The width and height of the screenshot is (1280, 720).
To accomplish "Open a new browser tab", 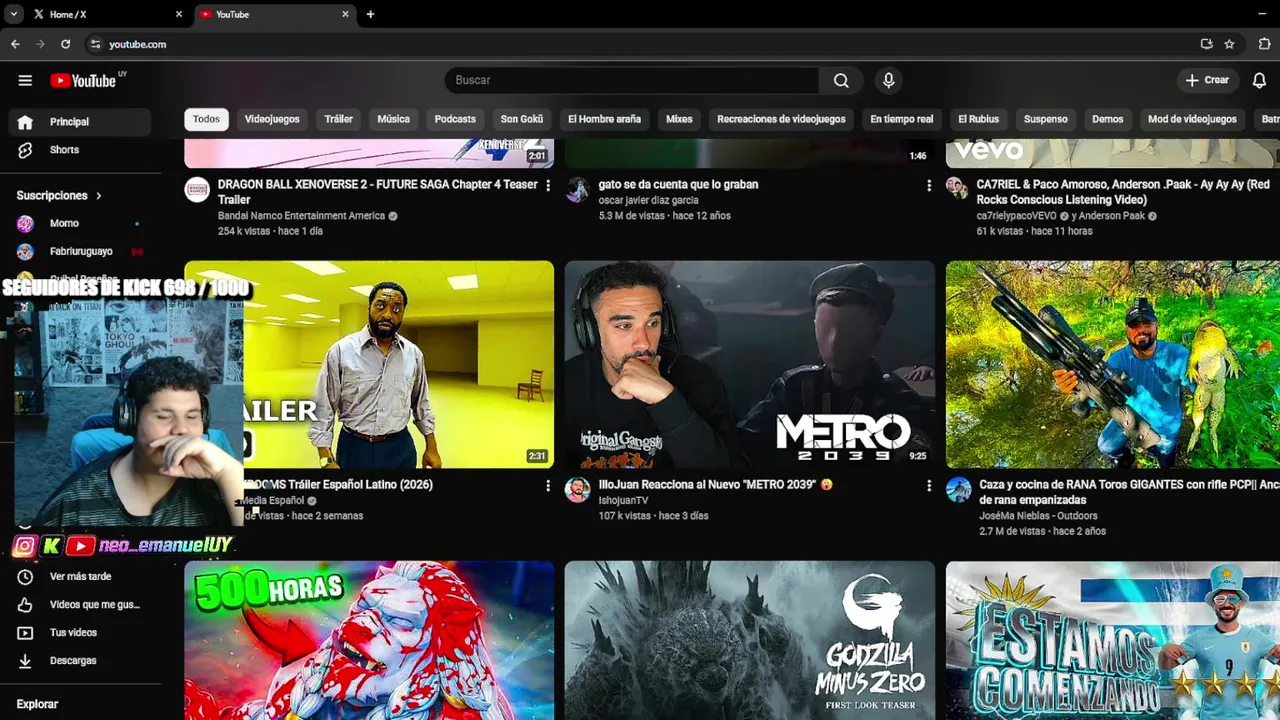I will [370, 14].
